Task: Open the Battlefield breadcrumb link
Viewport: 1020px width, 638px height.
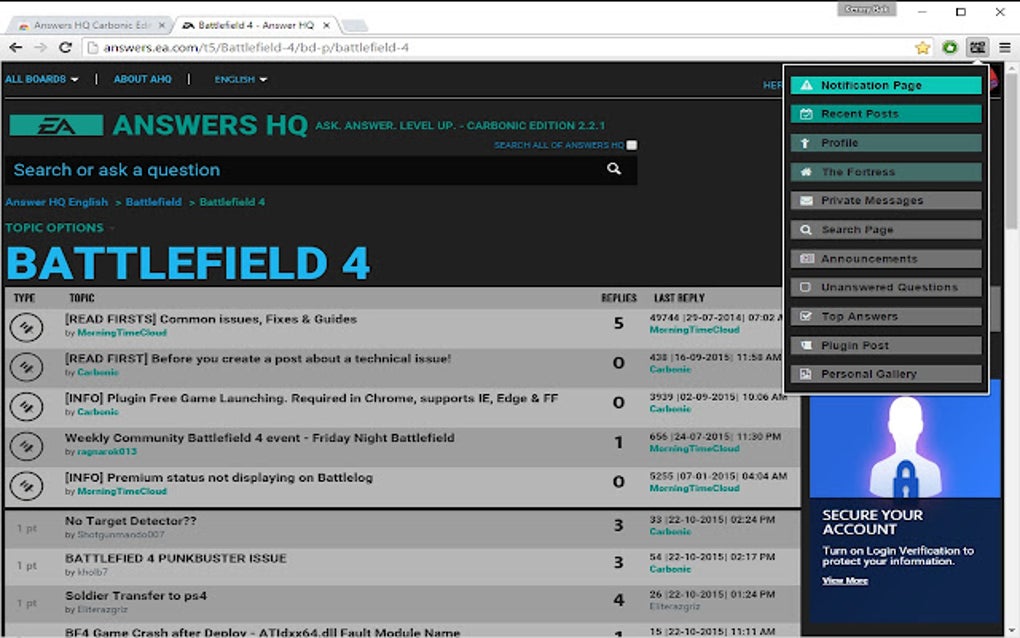Action: [x=153, y=201]
